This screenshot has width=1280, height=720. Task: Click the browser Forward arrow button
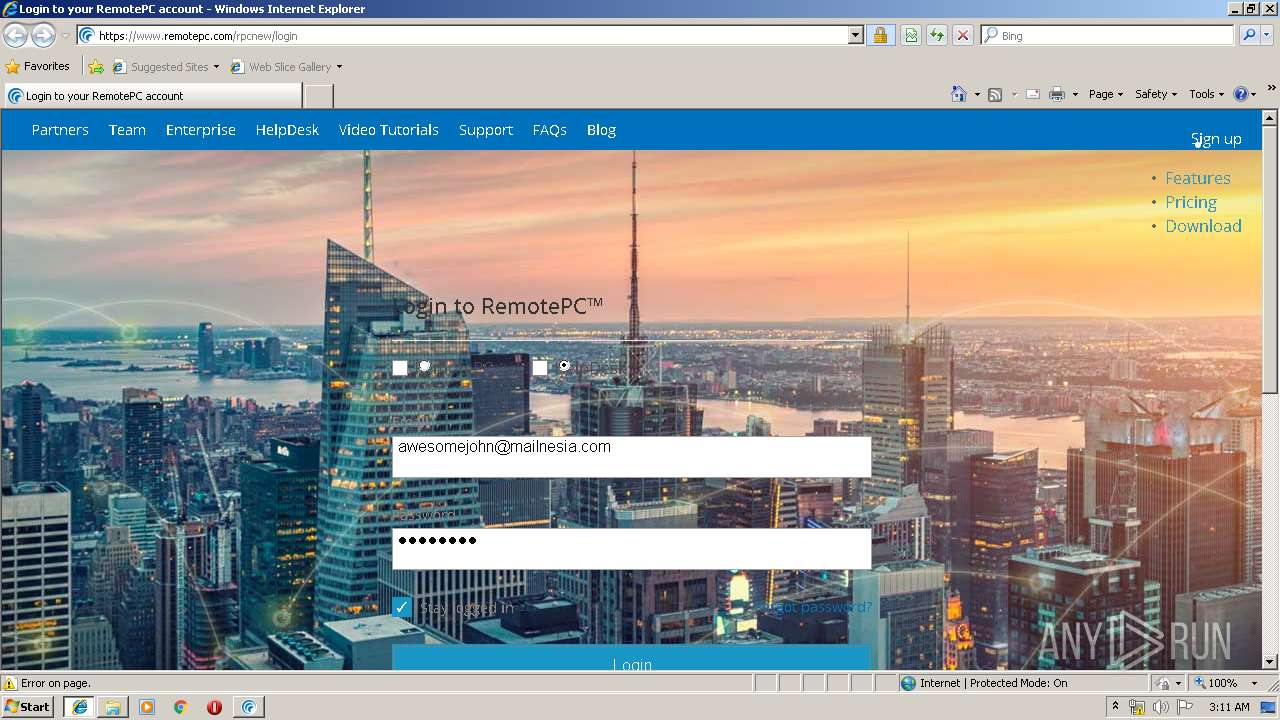pos(43,35)
